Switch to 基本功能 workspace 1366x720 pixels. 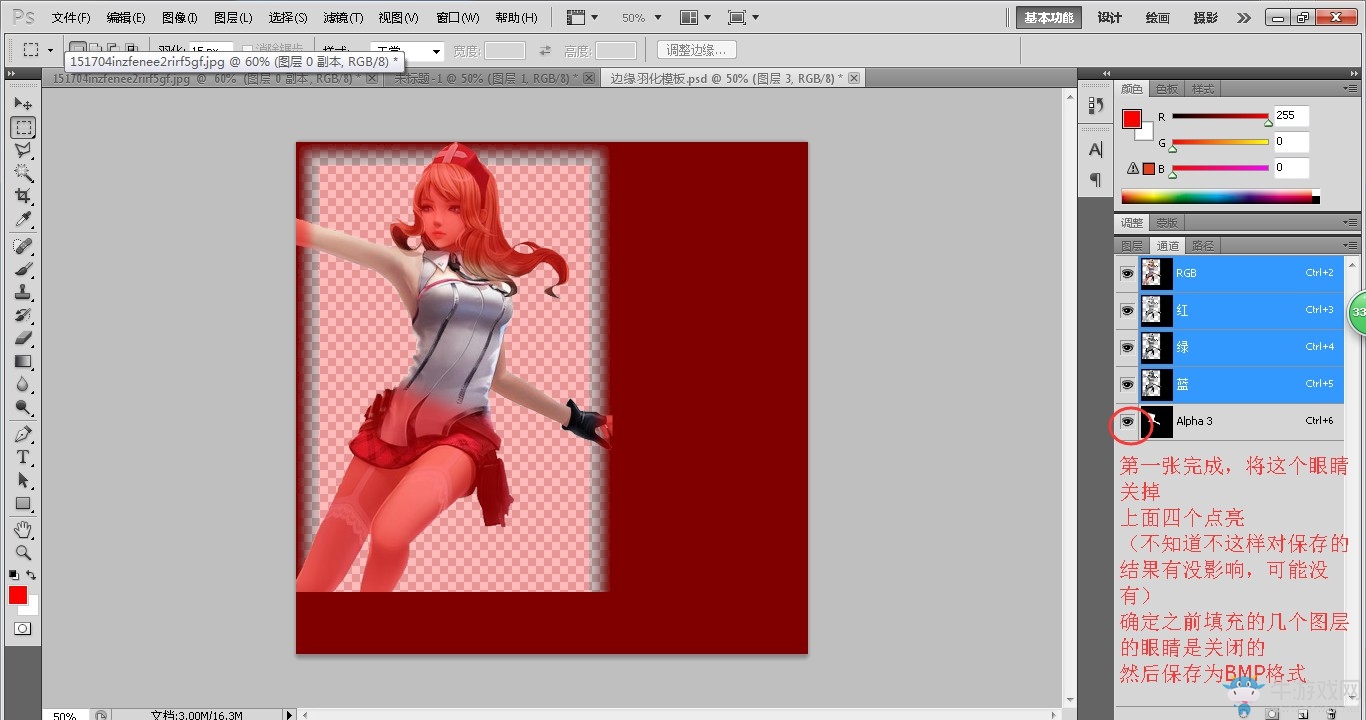click(1049, 18)
